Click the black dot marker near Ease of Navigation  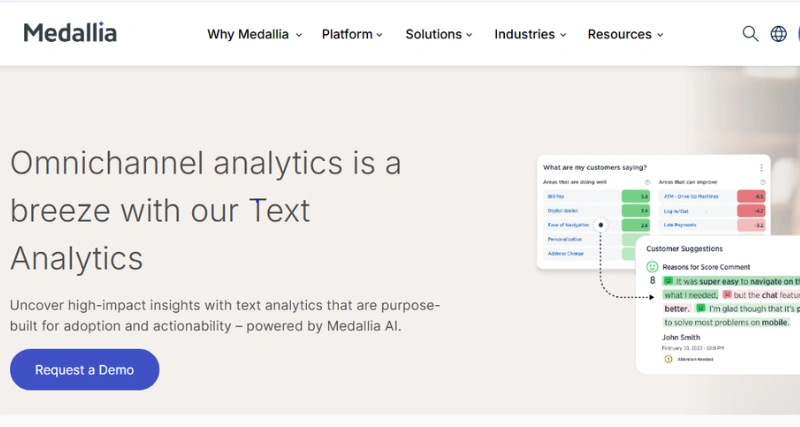tap(601, 225)
